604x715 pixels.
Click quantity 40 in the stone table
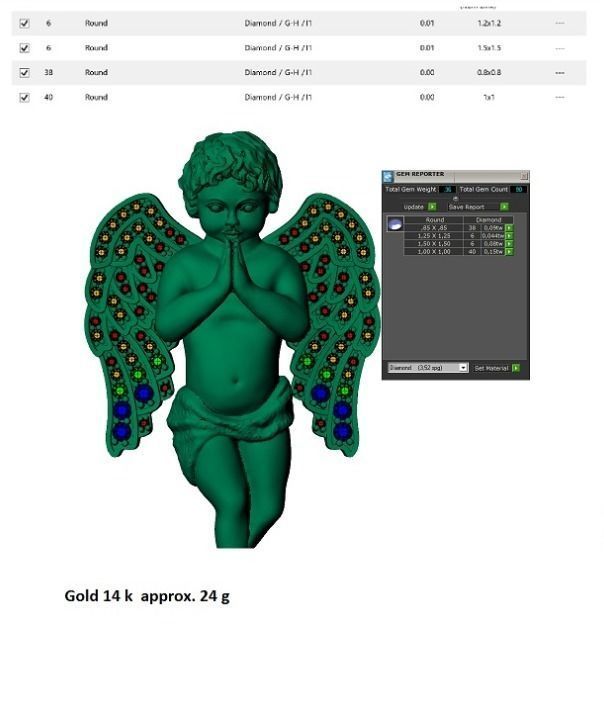[48, 97]
